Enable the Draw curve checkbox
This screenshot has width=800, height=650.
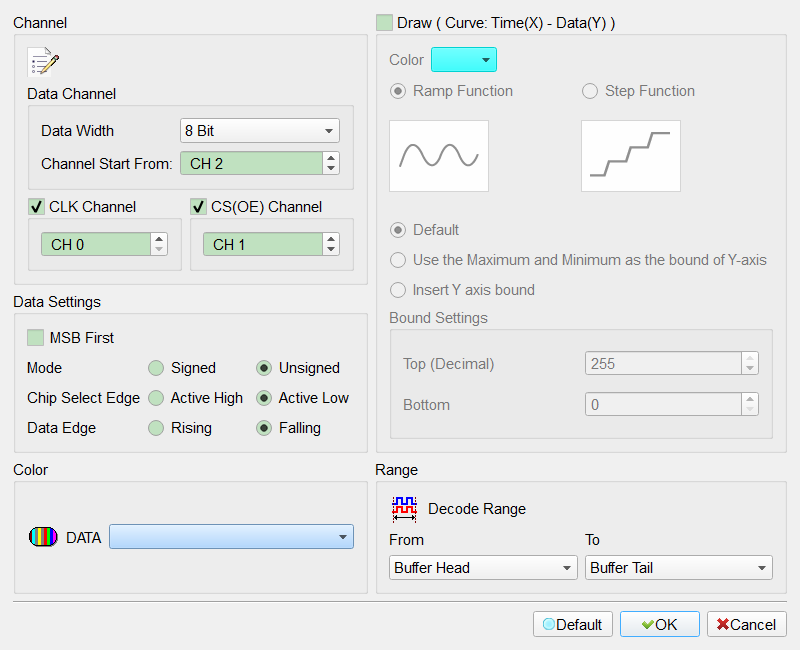384,23
